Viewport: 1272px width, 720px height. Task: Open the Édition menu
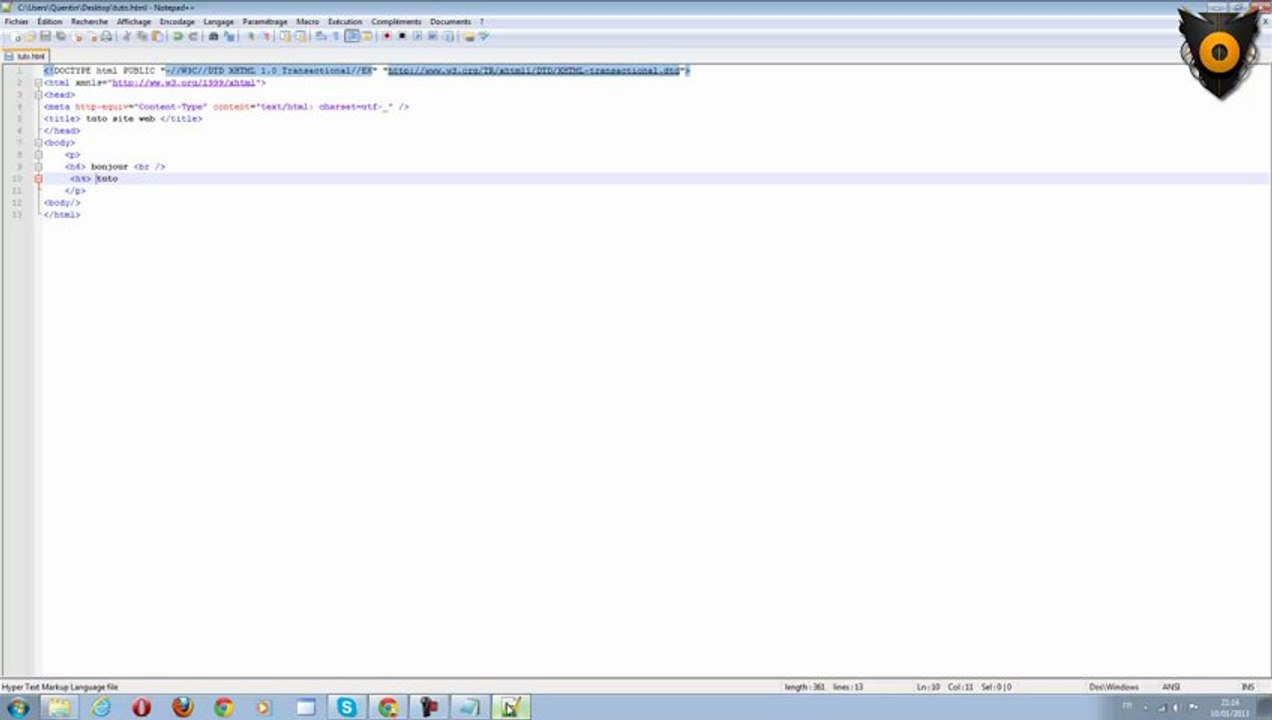(50, 21)
